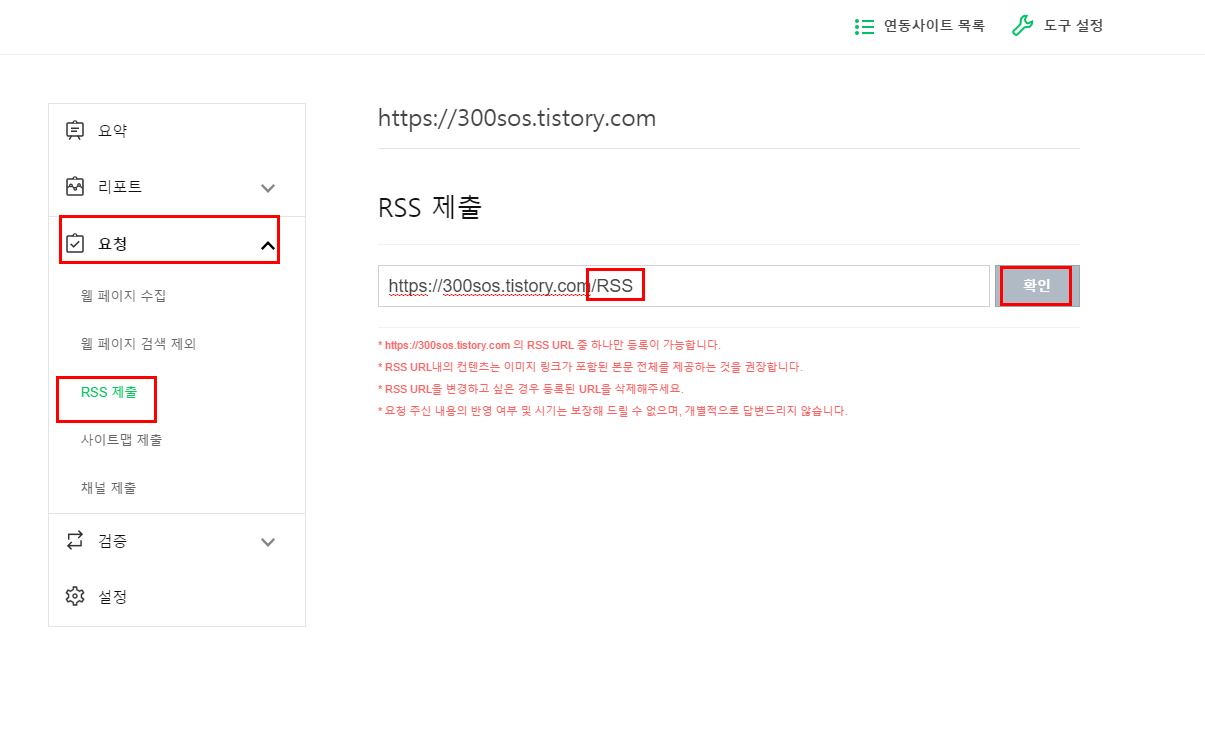Open 사이트맵 제출 menu item

click(121, 439)
